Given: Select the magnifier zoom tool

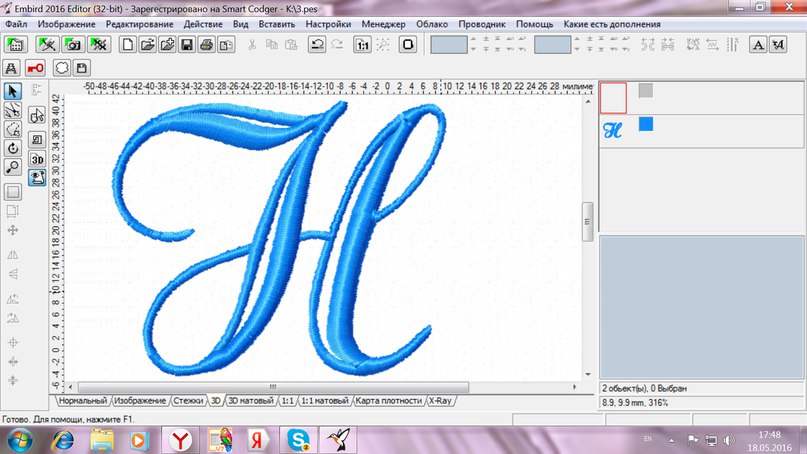Looking at the screenshot, I should (x=14, y=166).
